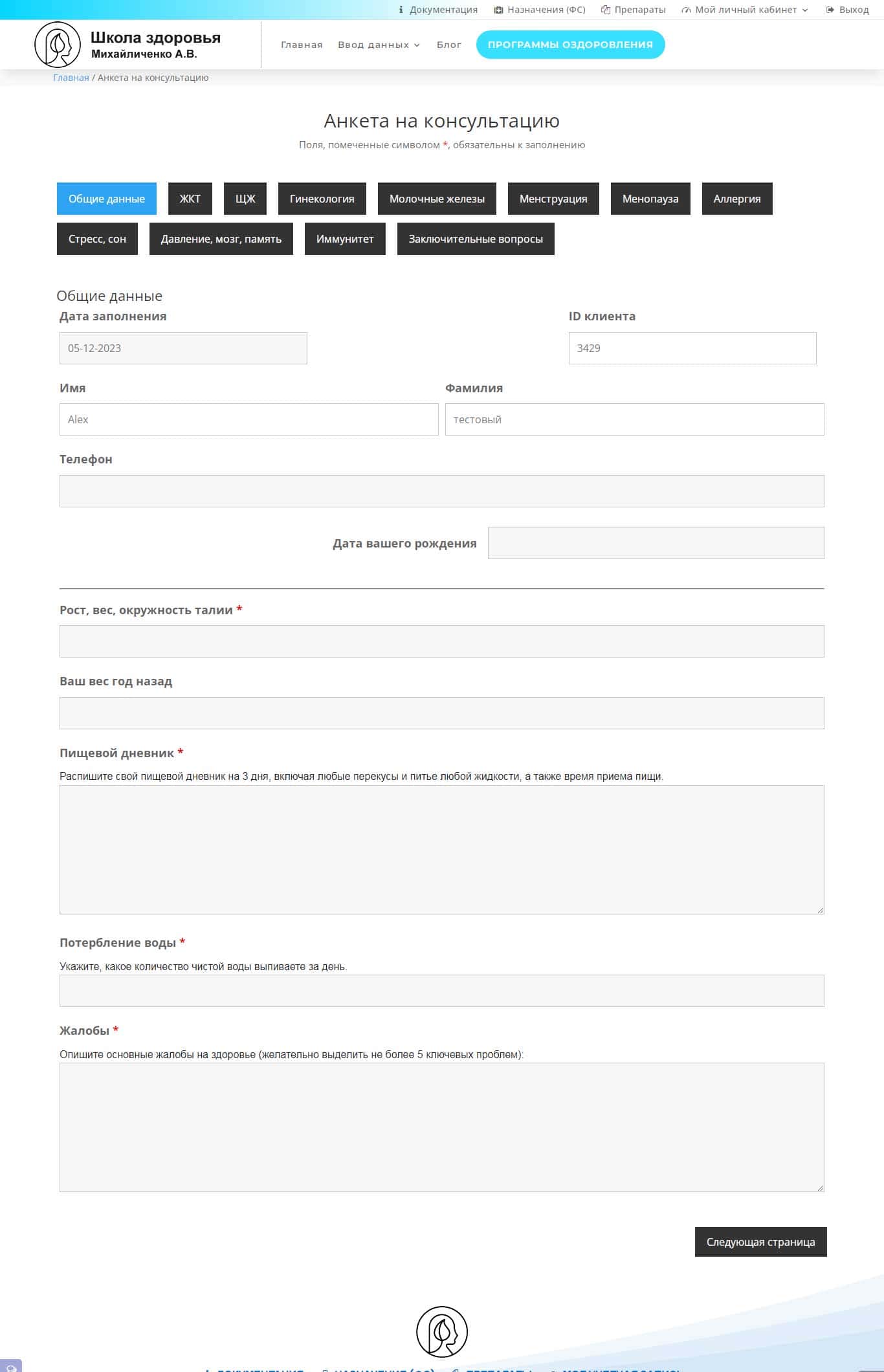884x1372 pixels.
Task: Expand the Ввод данных menu
Action: point(379,45)
